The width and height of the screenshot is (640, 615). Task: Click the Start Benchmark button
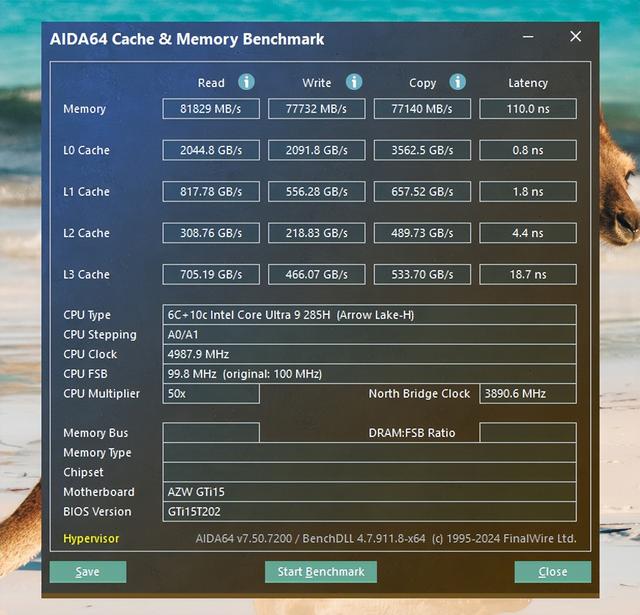(x=321, y=572)
